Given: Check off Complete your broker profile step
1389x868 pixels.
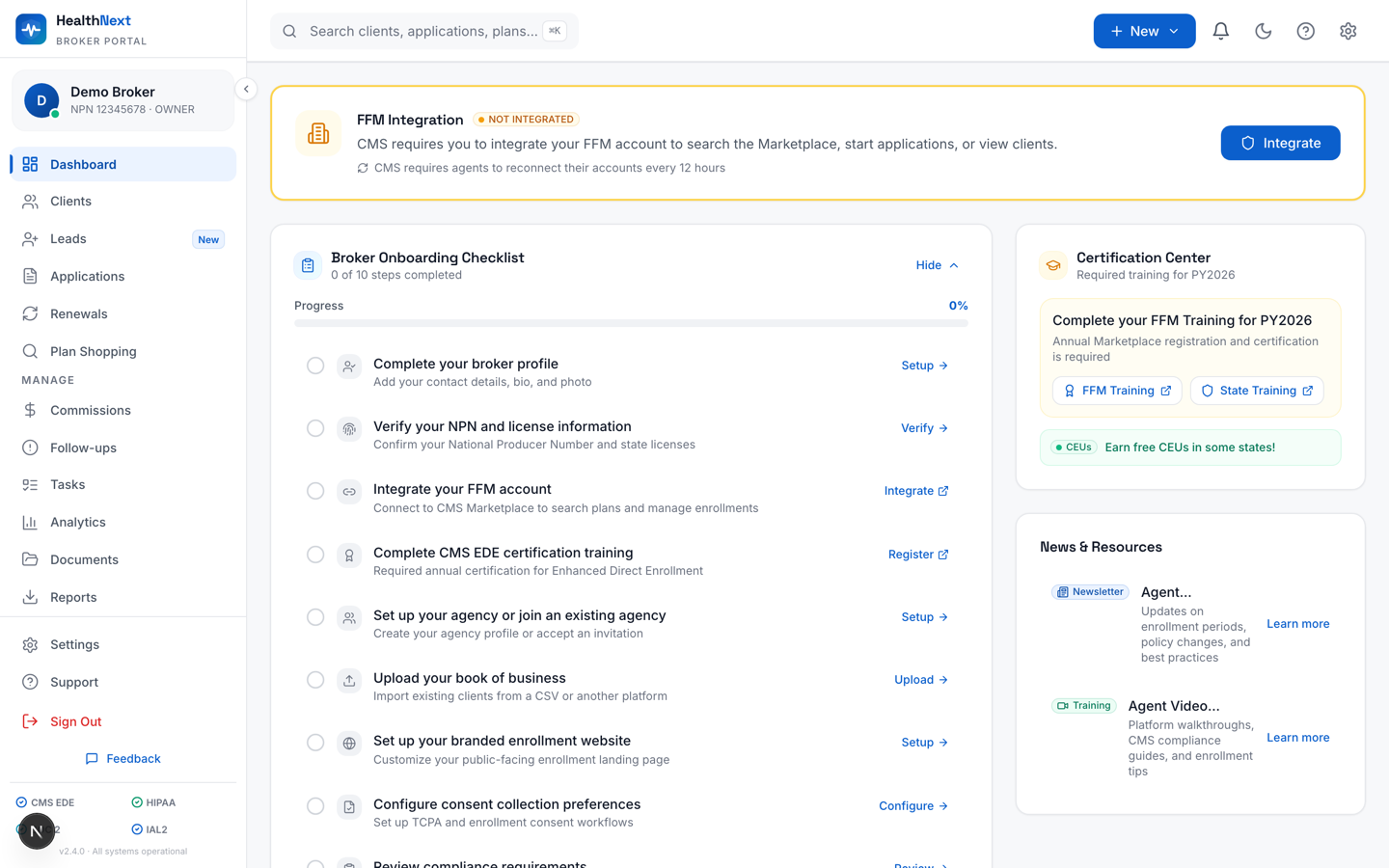Looking at the screenshot, I should [315, 366].
